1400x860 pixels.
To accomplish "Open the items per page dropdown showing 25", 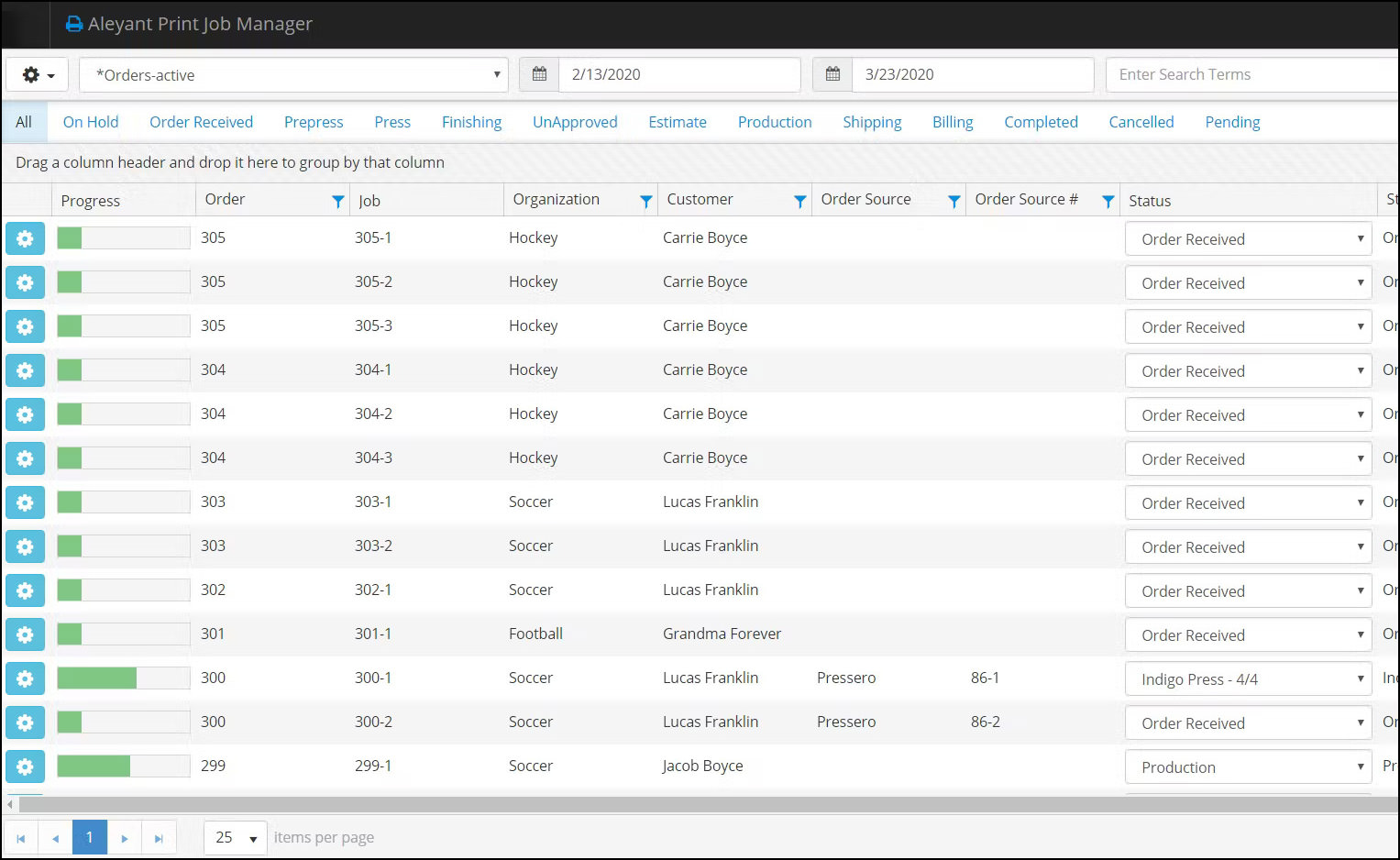I will click(235, 837).
